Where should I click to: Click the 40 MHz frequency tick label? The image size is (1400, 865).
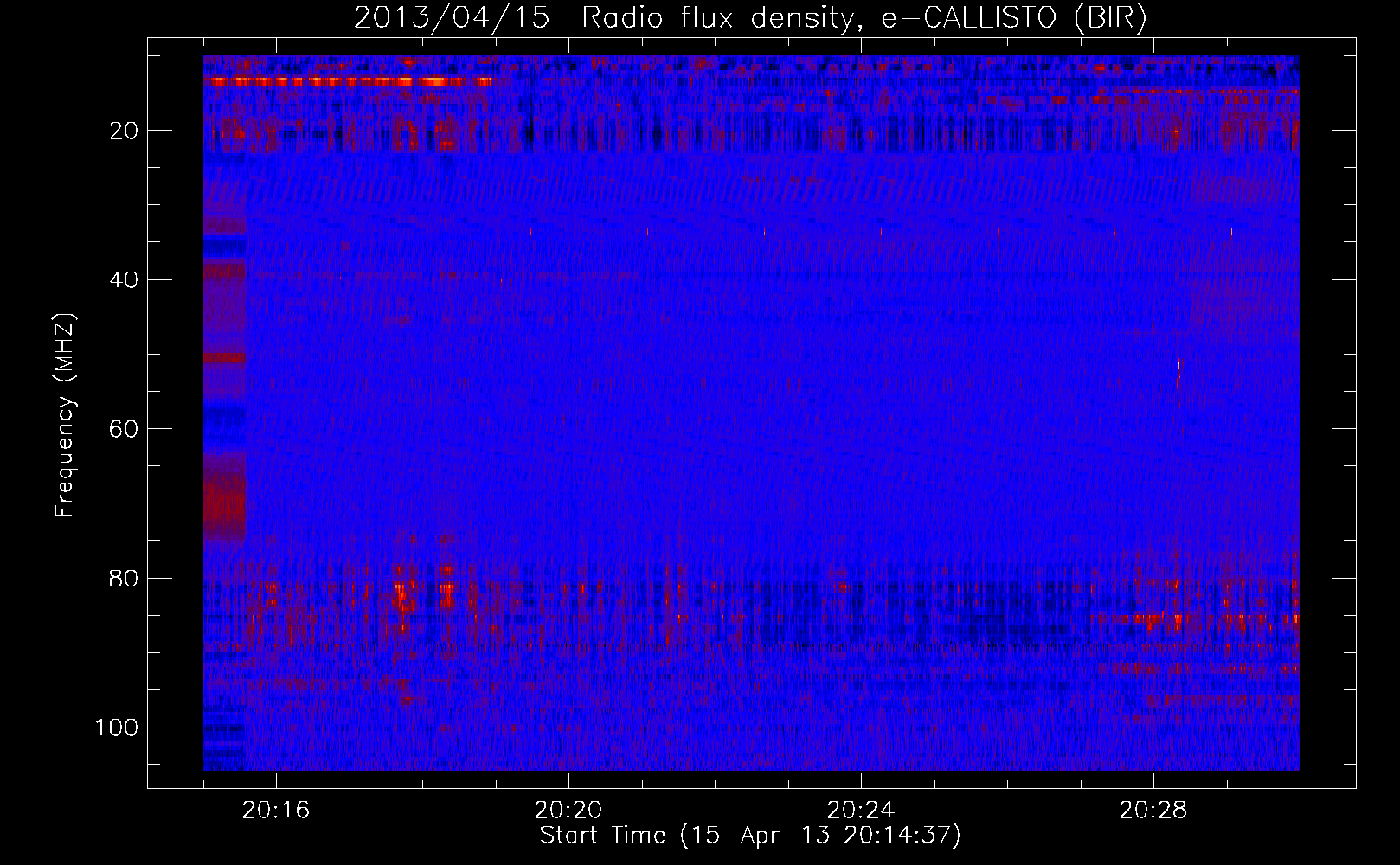pyautogui.click(x=125, y=280)
